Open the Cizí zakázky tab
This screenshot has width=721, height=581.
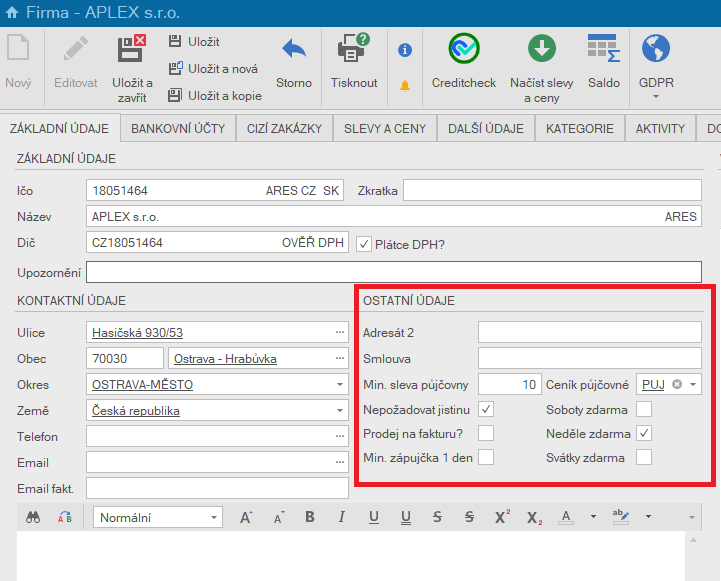tap(284, 128)
